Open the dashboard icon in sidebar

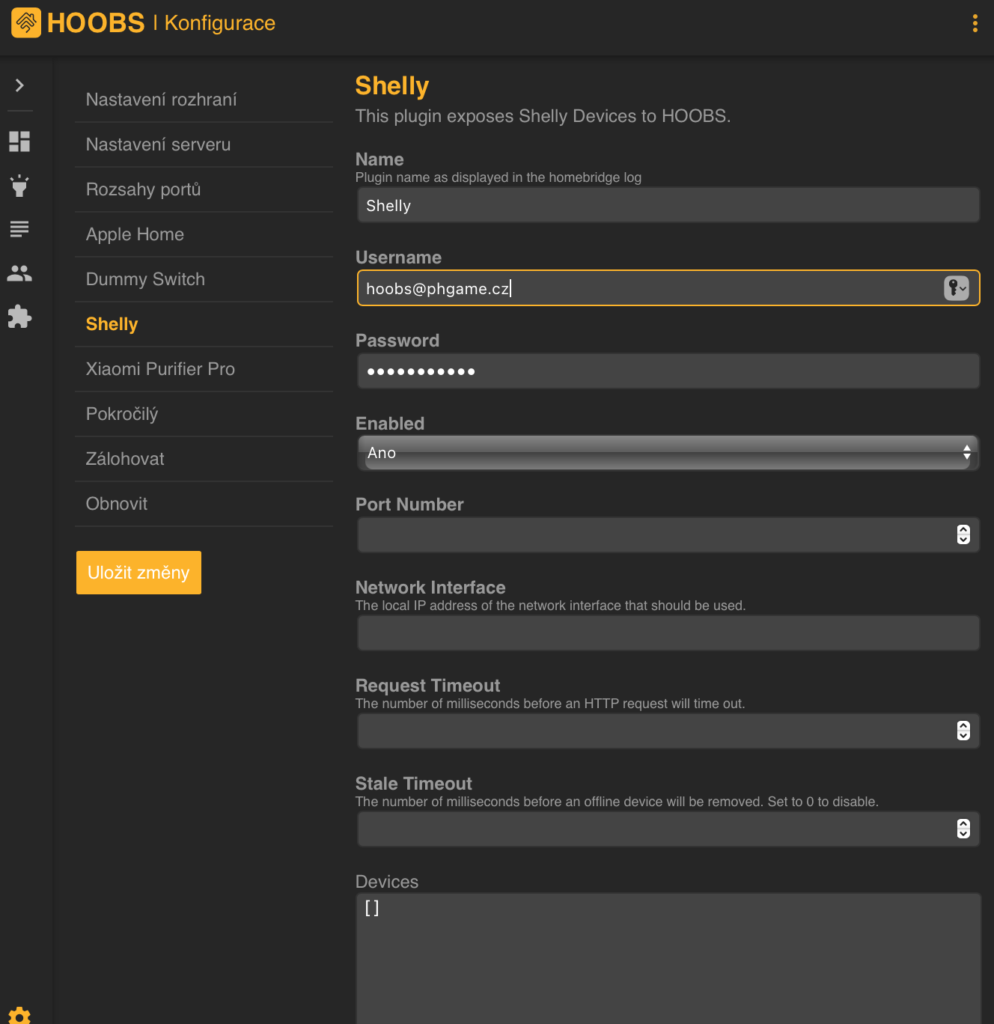tap(19, 142)
